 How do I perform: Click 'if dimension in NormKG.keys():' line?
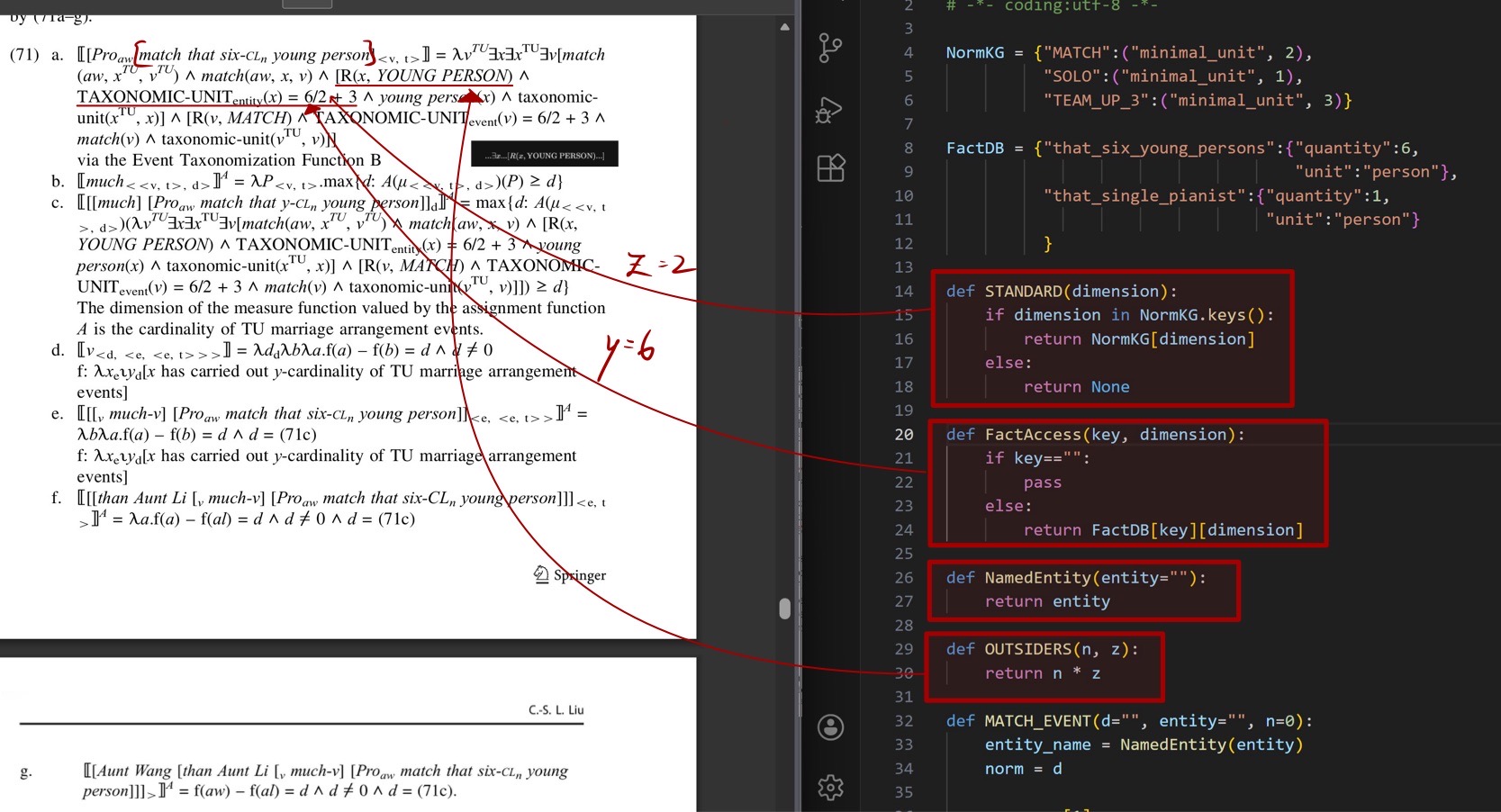(x=1129, y=315)
